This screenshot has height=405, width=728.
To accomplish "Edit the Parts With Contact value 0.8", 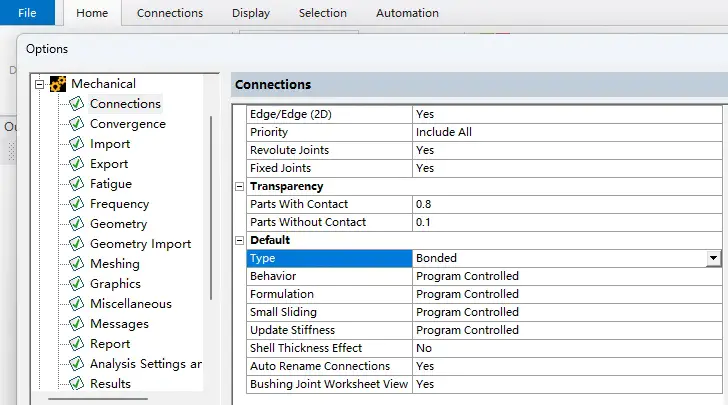I will (567, 204).
